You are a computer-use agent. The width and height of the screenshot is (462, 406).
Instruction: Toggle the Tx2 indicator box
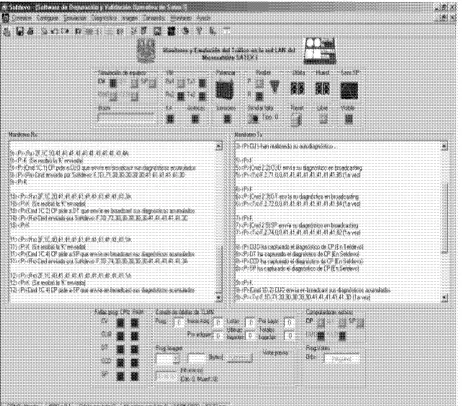pyautogui.click(x=202, y=96)
